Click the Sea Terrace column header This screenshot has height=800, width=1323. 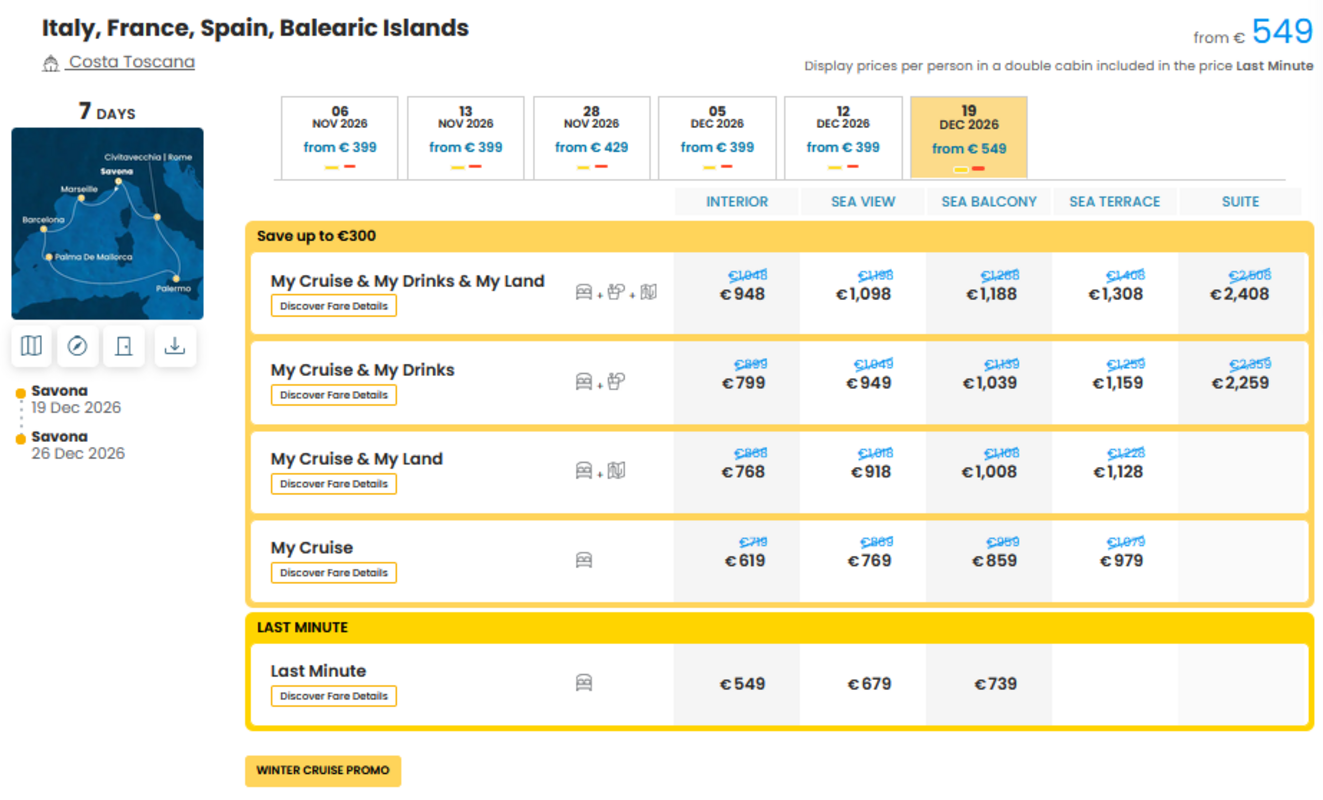point(1115,201)
